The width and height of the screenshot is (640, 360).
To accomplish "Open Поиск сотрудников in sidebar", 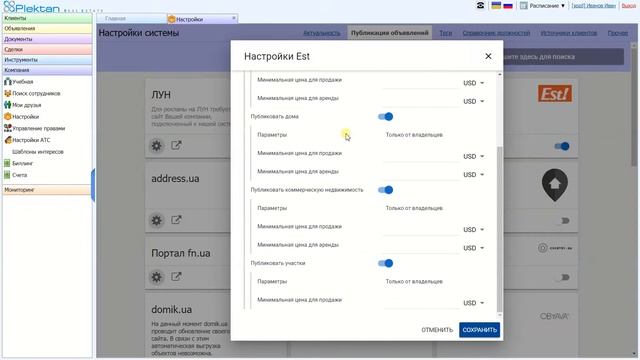I will (x=32, y=93).
